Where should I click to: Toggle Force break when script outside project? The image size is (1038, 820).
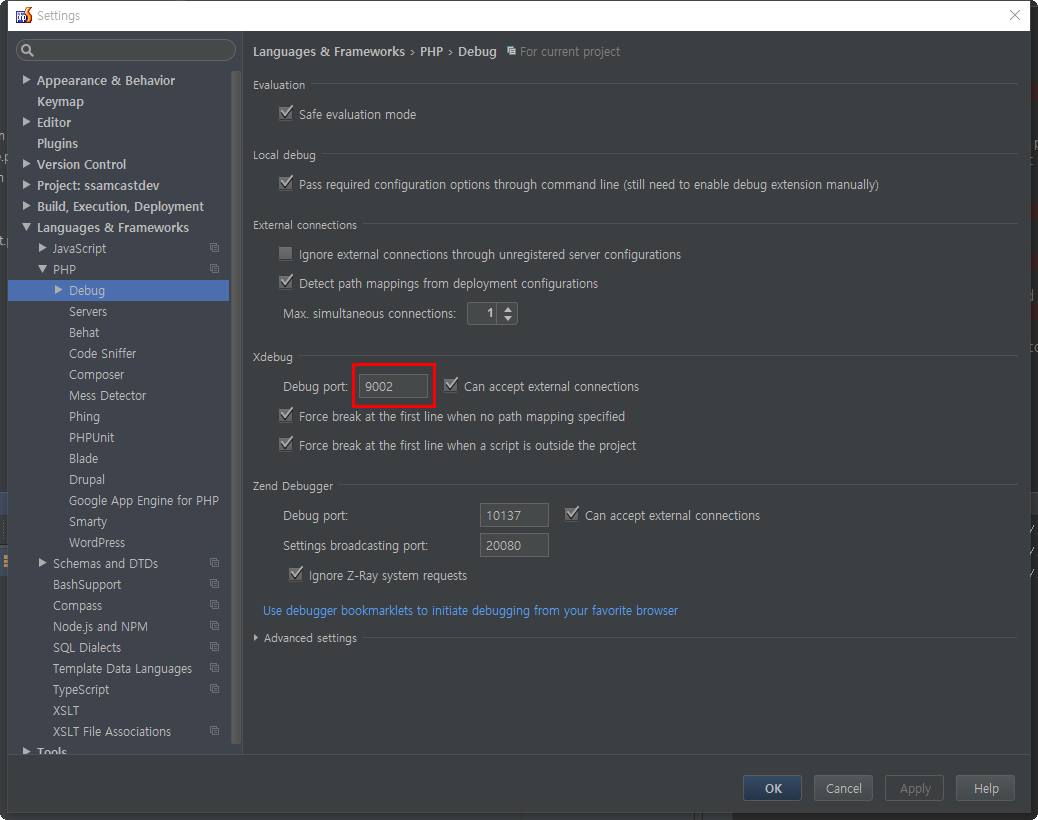tap(286, 444)
